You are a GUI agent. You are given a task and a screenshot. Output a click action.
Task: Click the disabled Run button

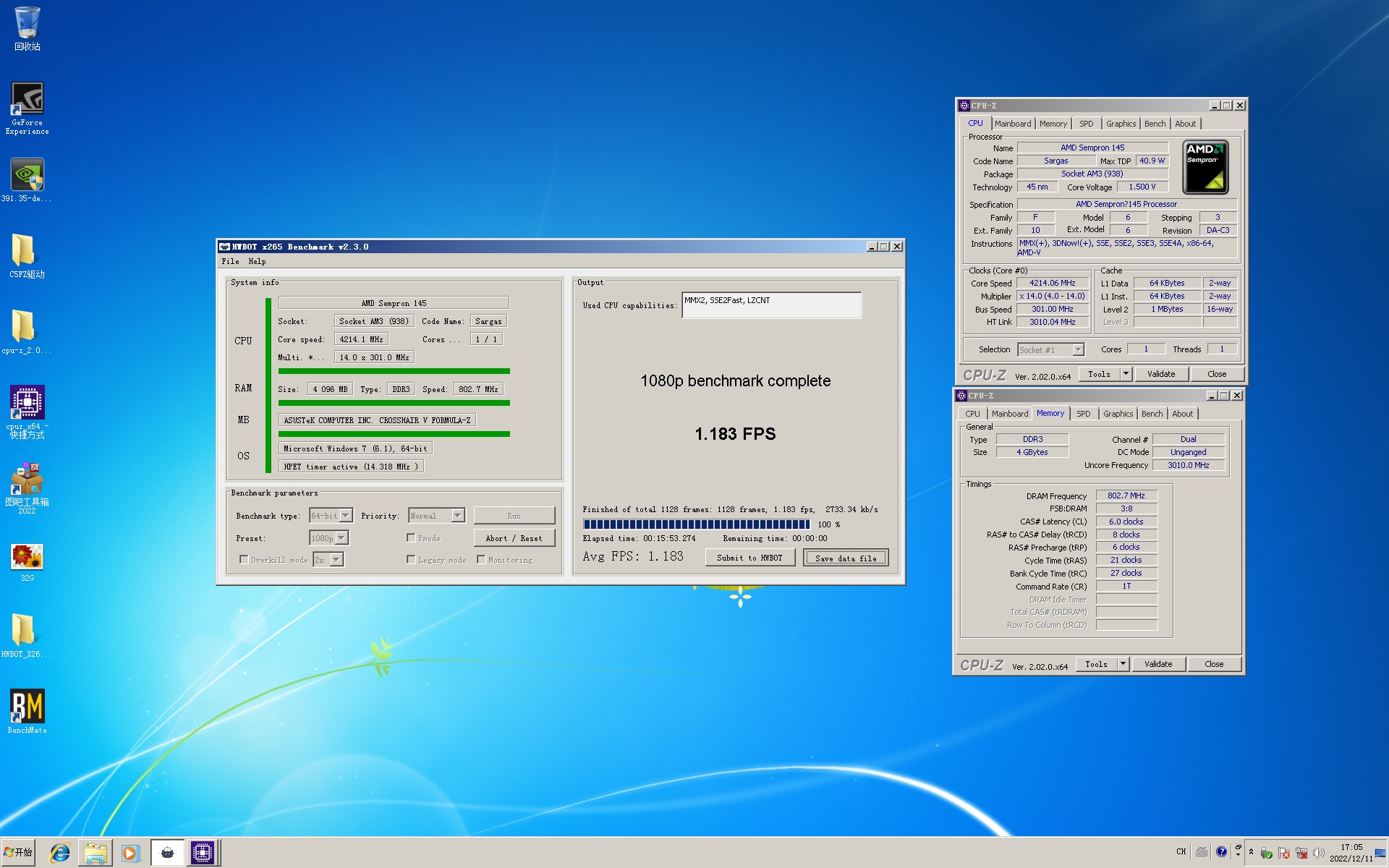(x=514, y=516)
